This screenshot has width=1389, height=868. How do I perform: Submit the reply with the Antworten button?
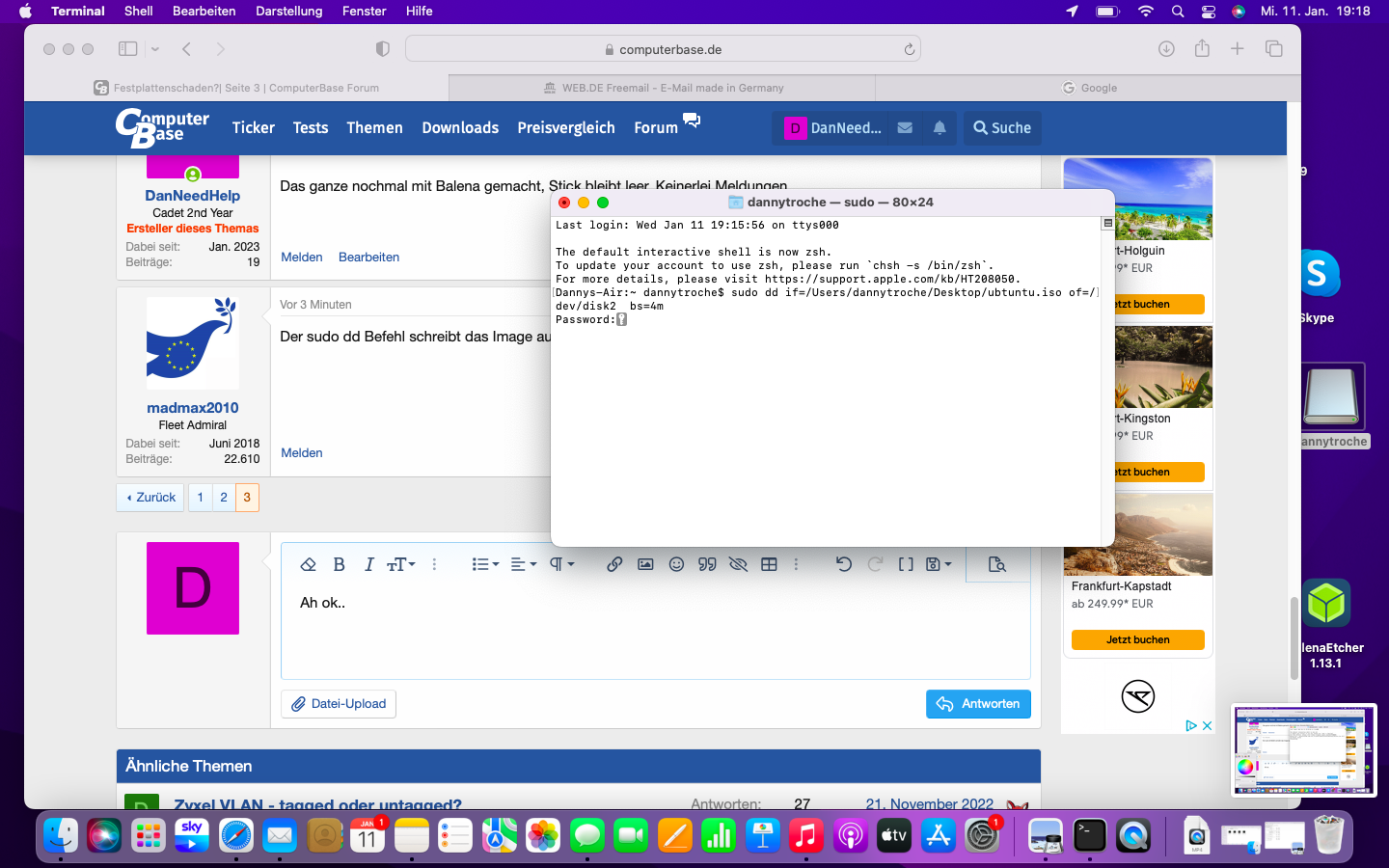pos(978,704)
